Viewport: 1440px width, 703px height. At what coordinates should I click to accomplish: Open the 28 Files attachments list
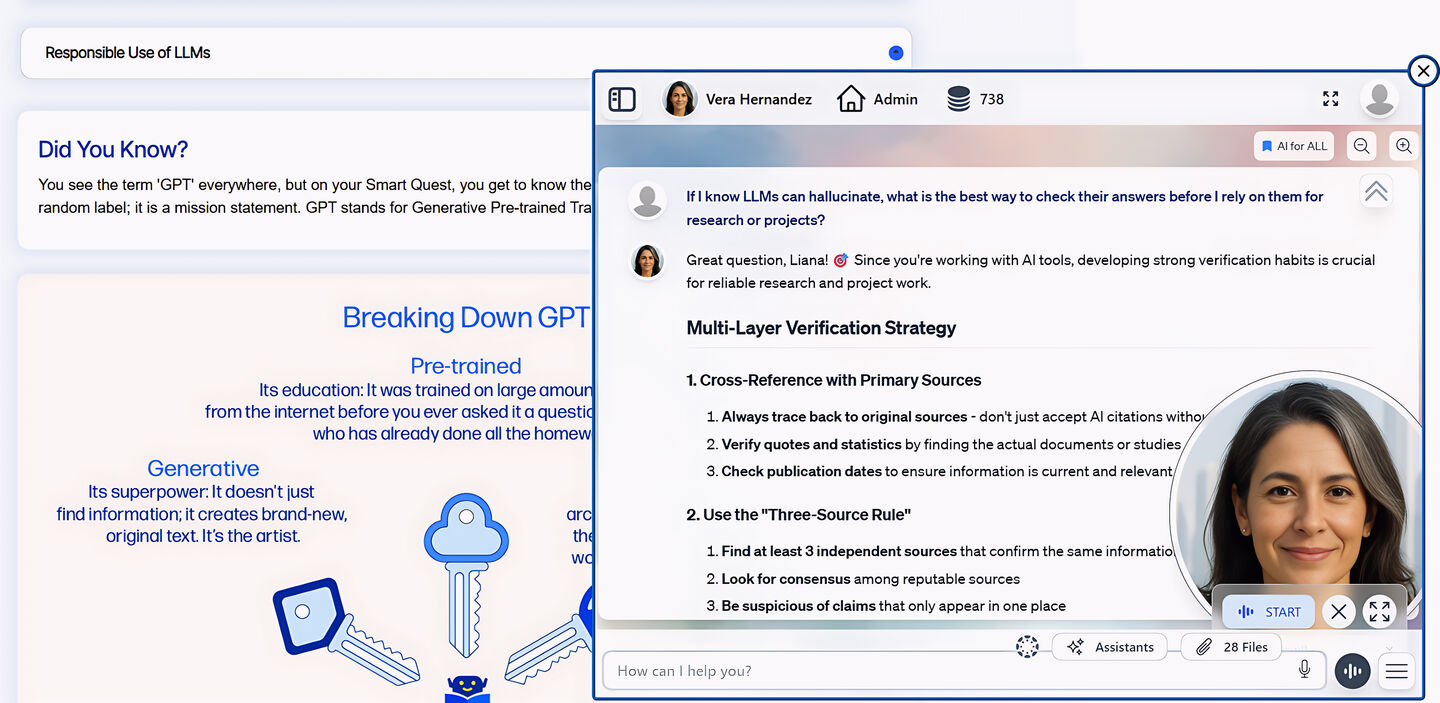[x=1232, y=647]
